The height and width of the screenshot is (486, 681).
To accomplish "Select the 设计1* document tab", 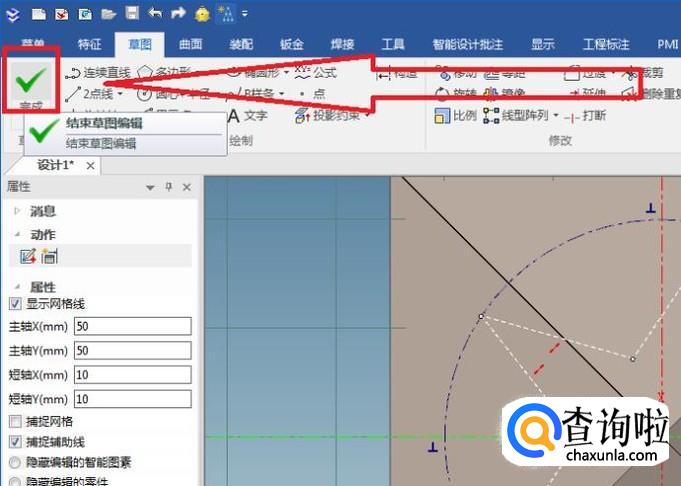I will (x=55, y=165).
